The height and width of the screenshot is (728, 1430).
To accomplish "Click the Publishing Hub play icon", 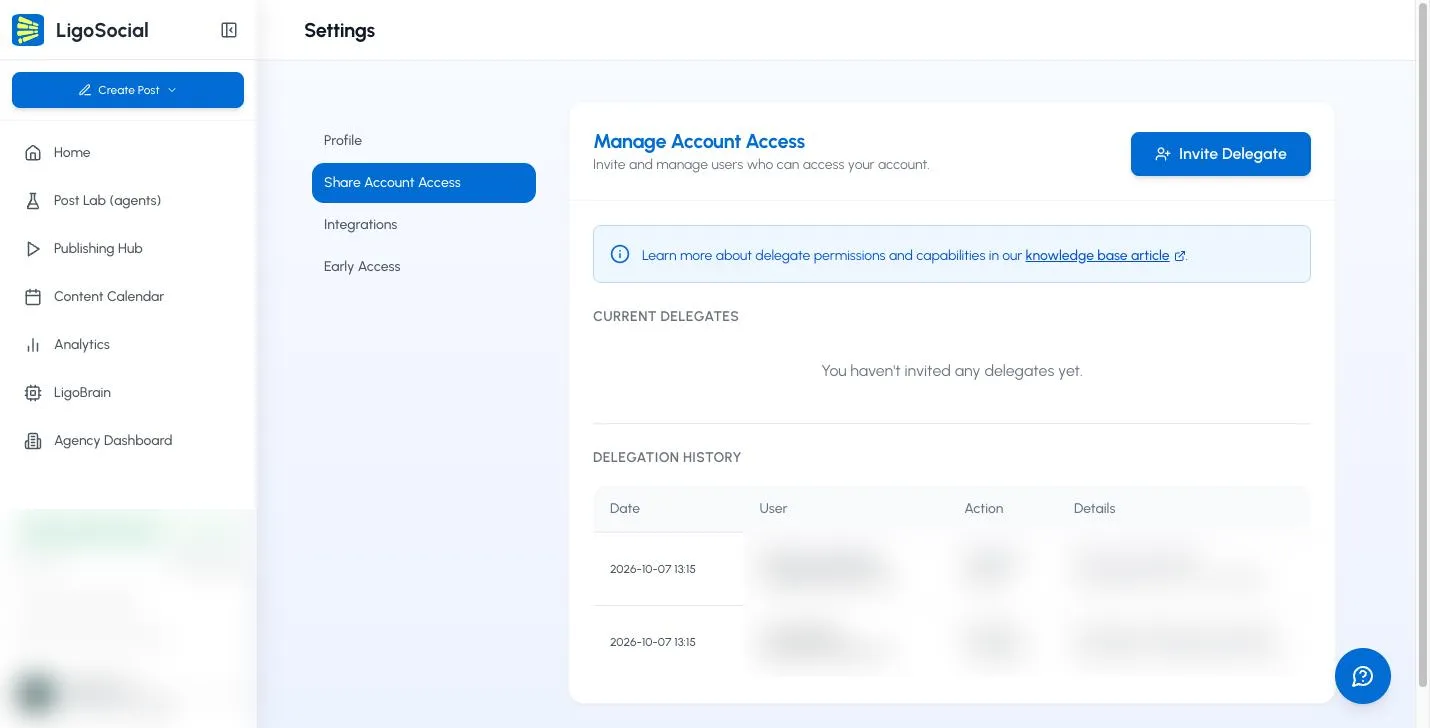I will tap(33, 249).
